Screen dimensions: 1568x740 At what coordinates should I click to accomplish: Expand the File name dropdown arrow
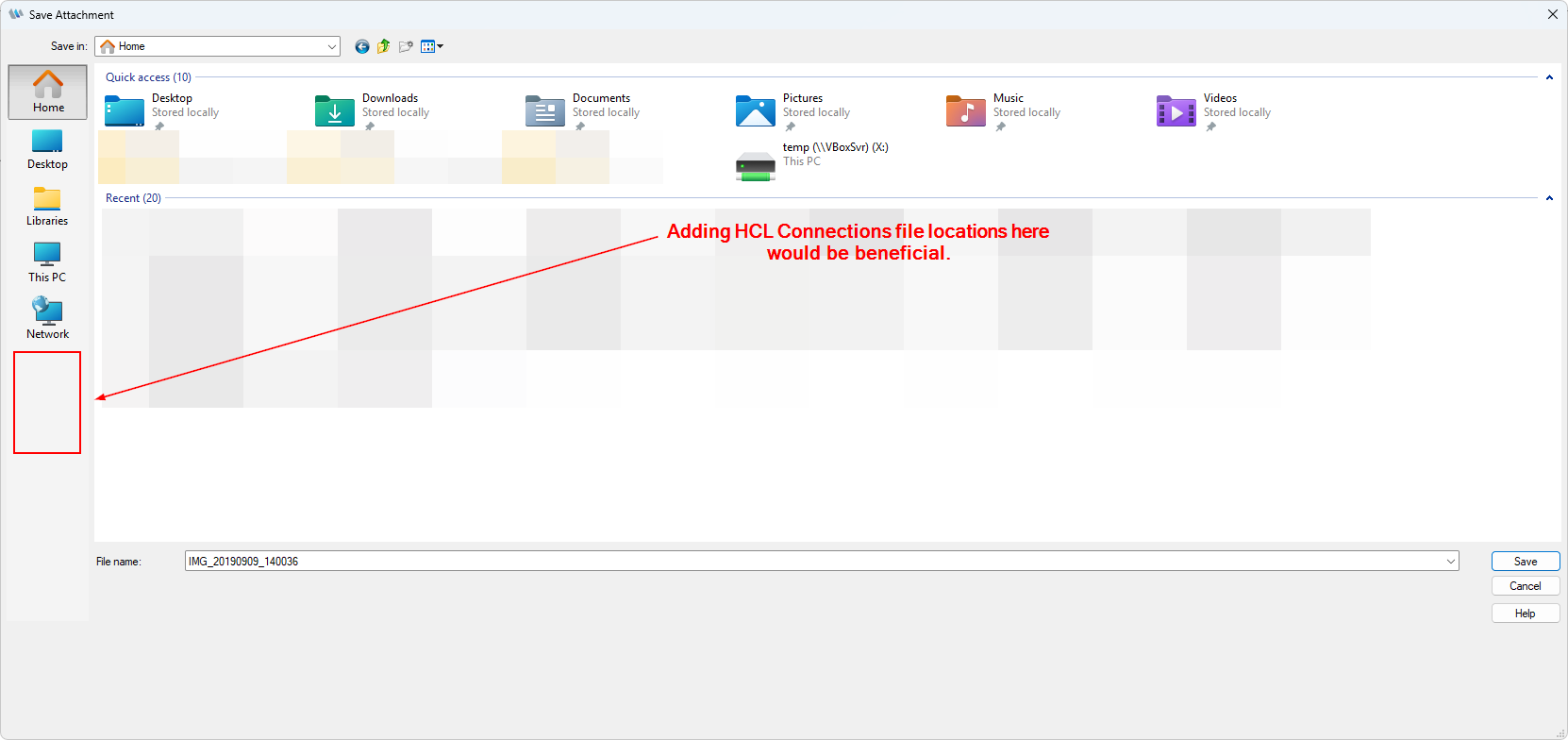1450,562
